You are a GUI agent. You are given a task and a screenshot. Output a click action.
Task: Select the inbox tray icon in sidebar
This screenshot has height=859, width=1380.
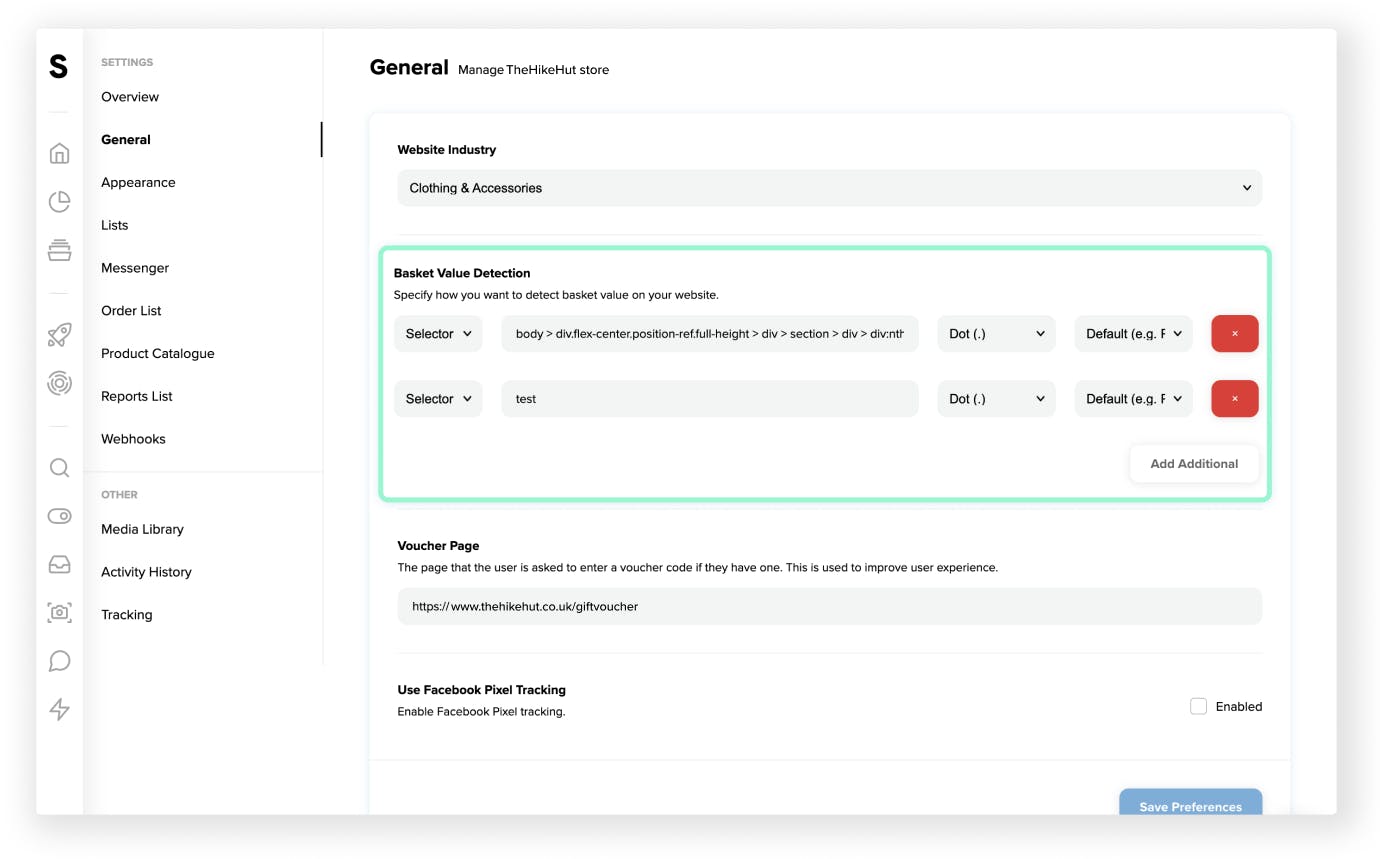click(59, 564)
